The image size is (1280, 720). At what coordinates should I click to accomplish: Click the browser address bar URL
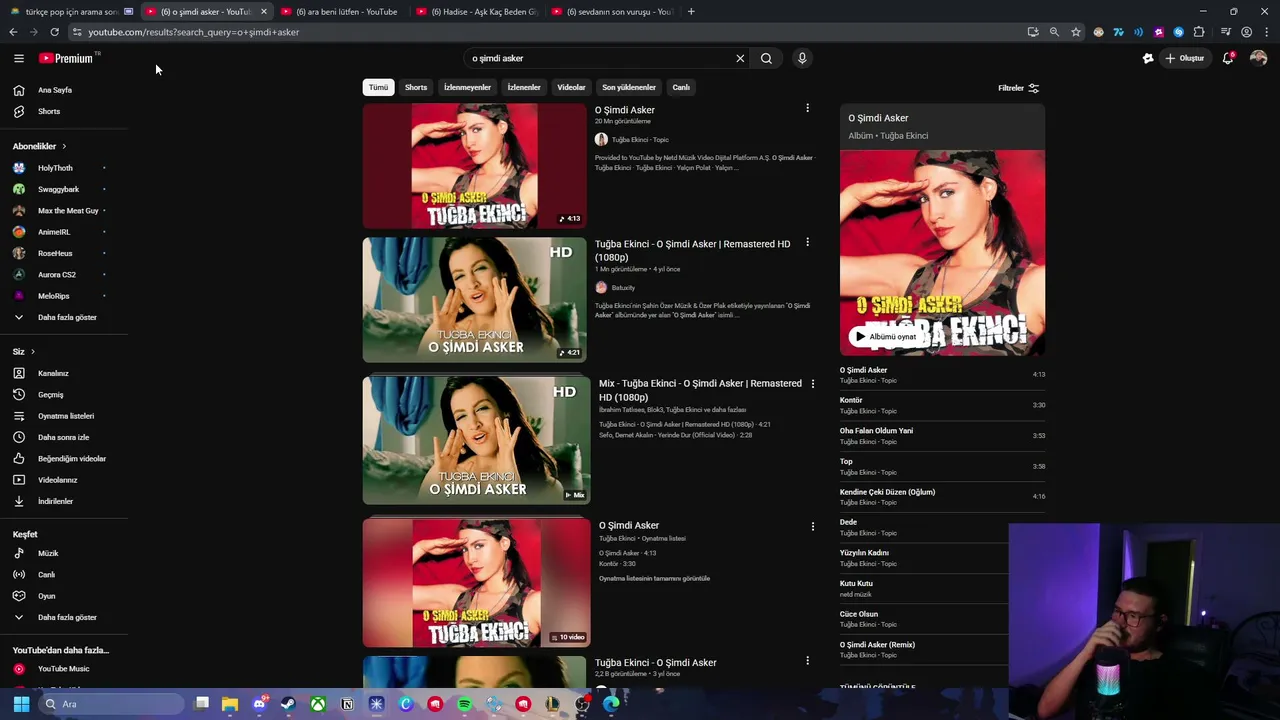click(193, 32)
